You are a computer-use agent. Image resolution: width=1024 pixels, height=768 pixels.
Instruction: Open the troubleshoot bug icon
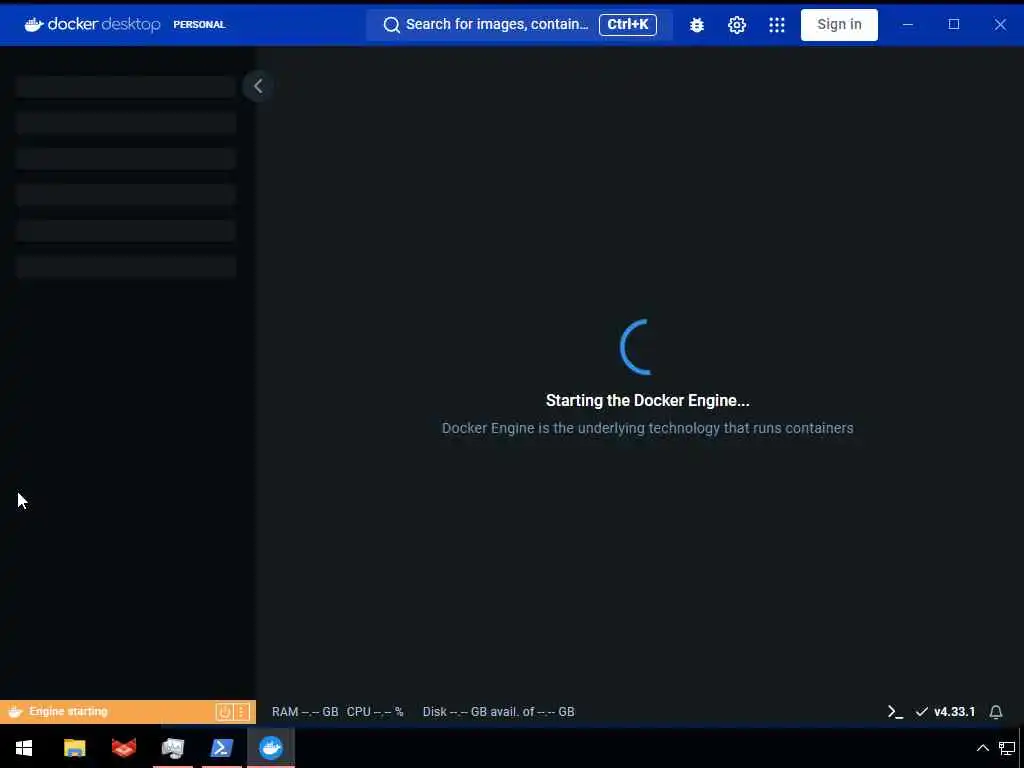click(697, 25)
